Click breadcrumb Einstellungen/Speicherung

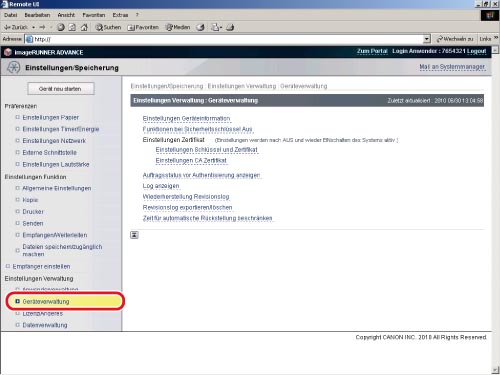[x=167, y=86]
